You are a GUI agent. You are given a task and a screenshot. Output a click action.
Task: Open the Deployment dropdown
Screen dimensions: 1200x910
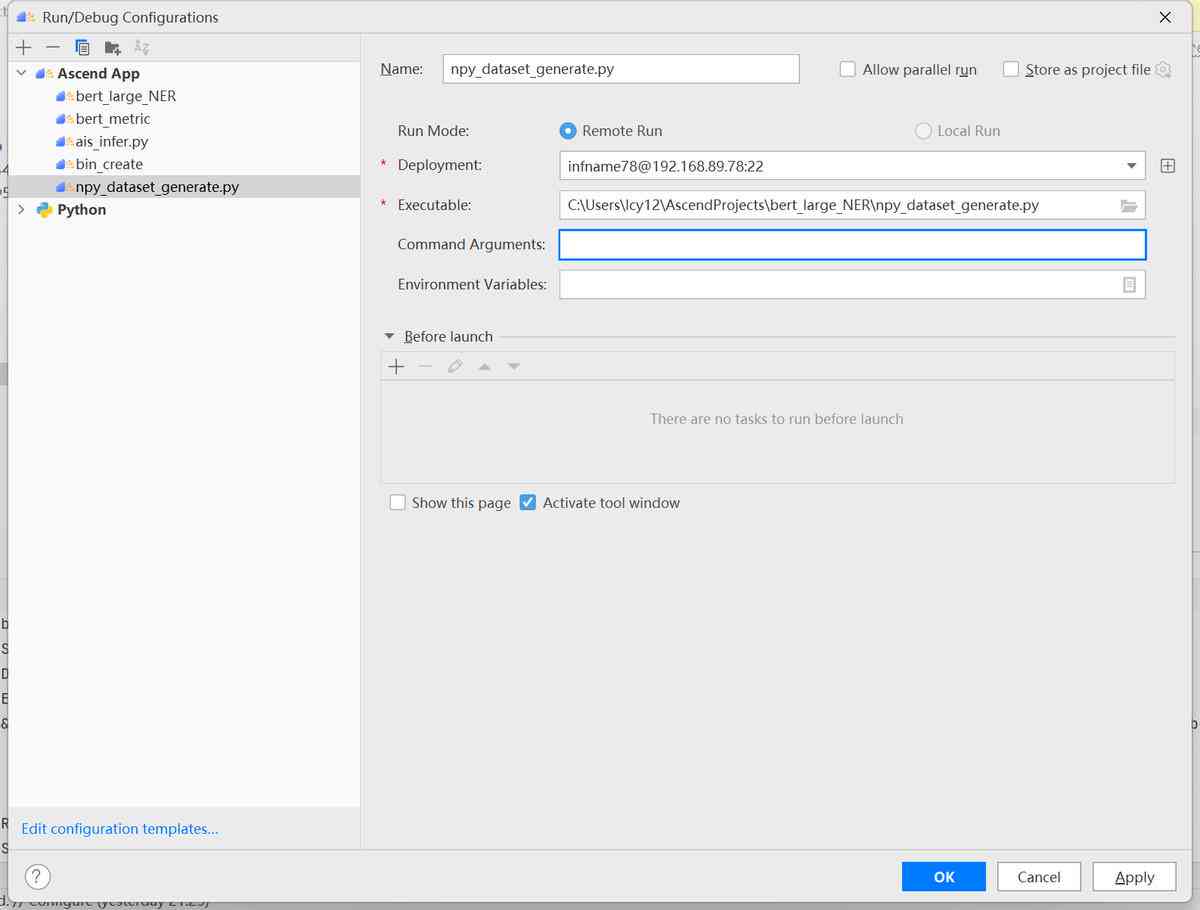1131,166
